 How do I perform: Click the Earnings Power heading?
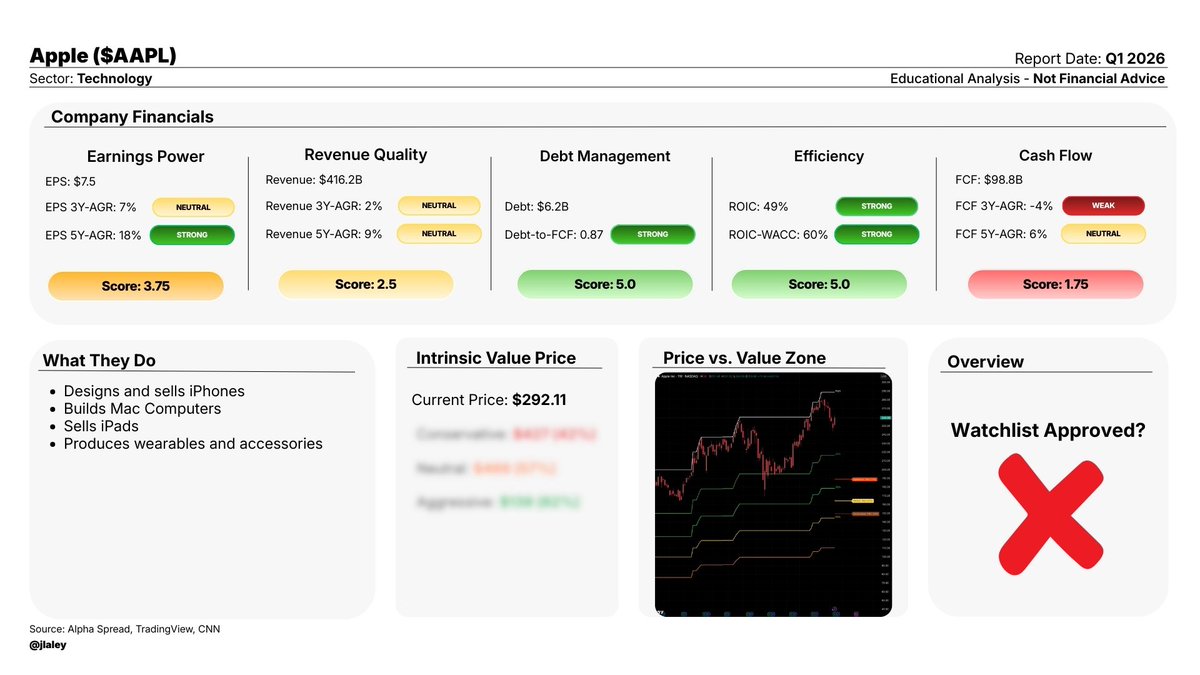146,156
